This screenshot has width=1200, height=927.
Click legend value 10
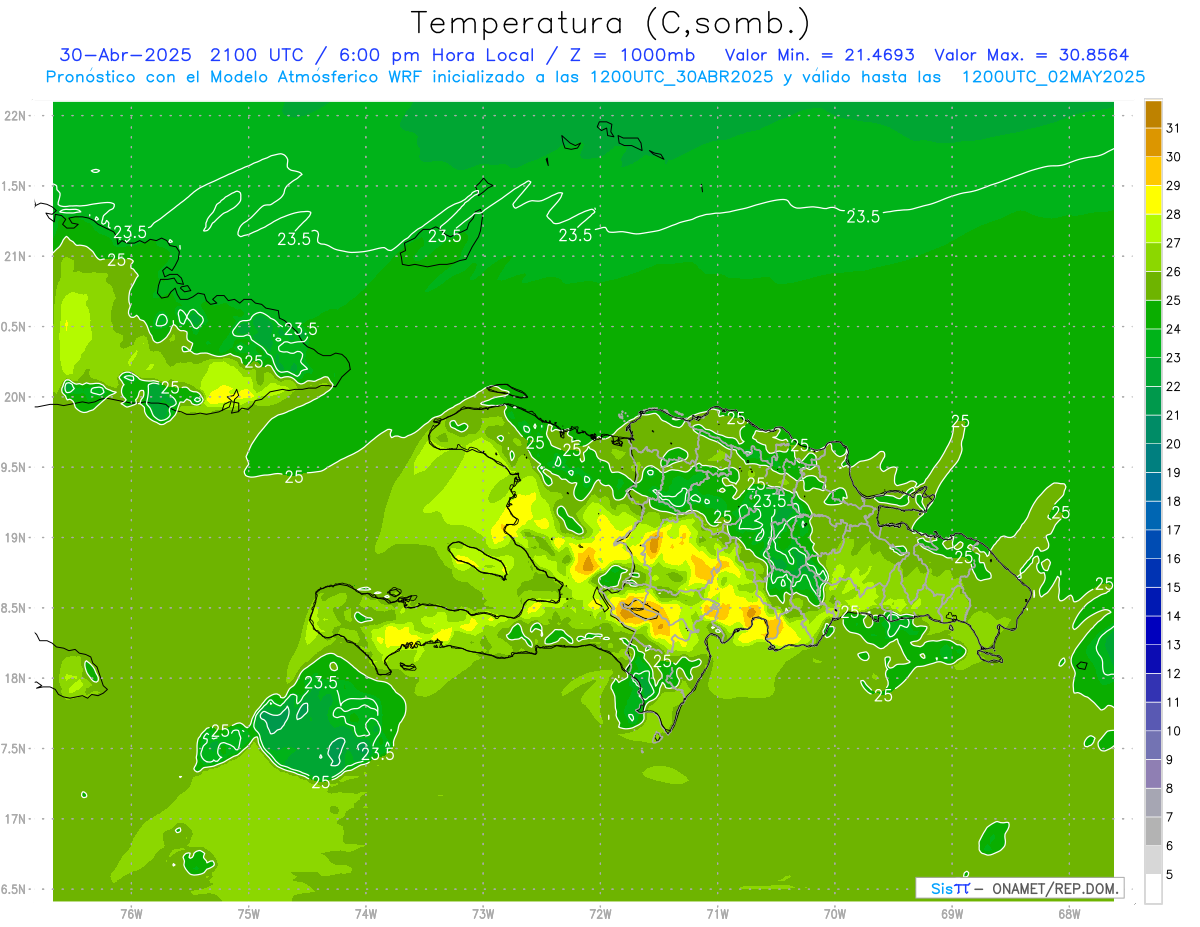[x=1174, y=731]
